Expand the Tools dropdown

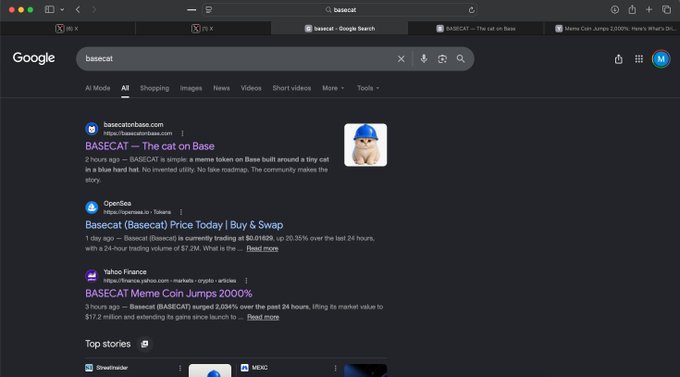(x=368, y=88)
